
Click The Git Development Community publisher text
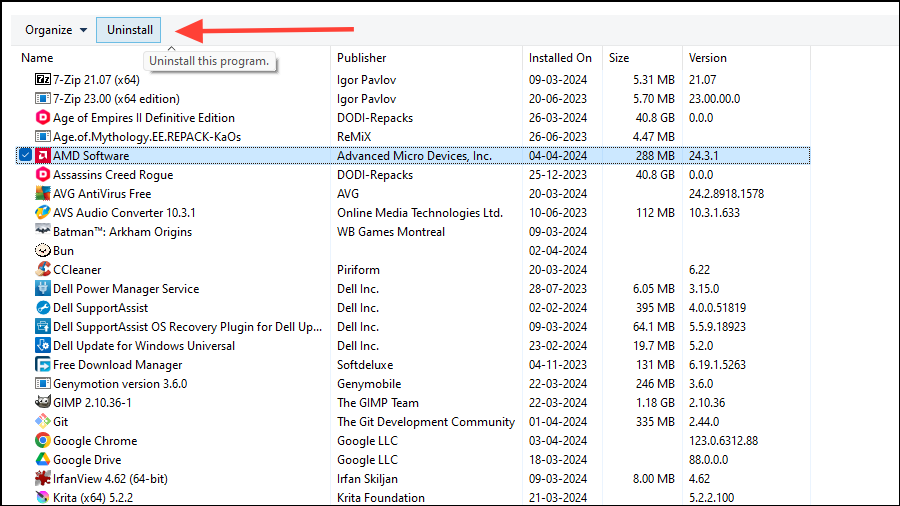click(x=426, y=422)
